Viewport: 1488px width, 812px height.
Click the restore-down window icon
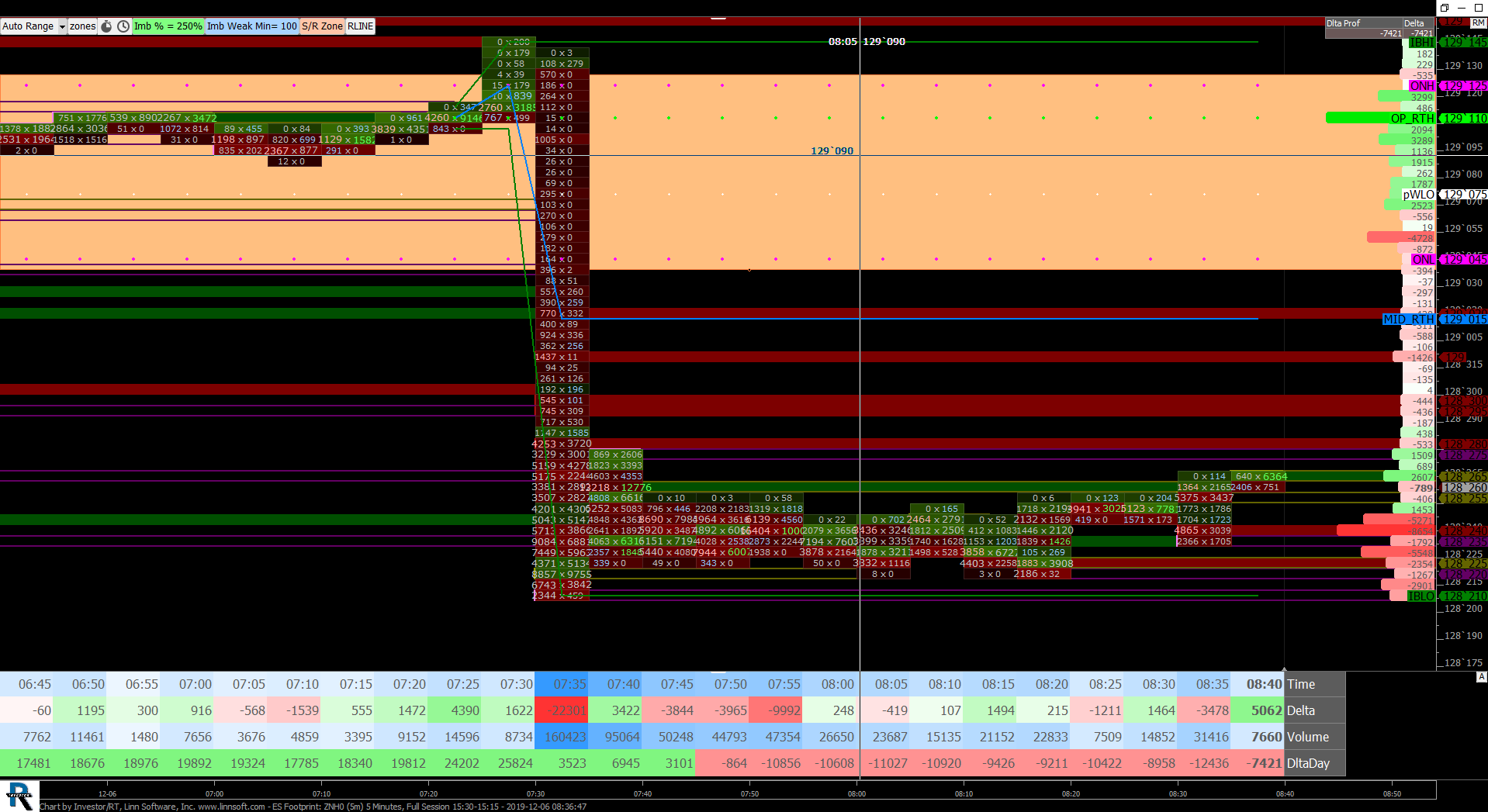[x=1445, y=7]
